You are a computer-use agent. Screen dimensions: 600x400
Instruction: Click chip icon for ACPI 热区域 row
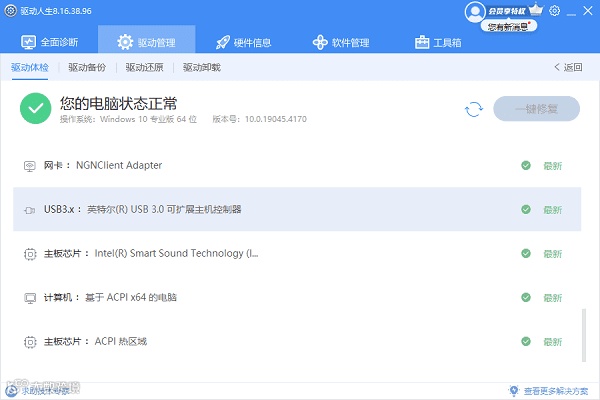(x=30, y=342)
